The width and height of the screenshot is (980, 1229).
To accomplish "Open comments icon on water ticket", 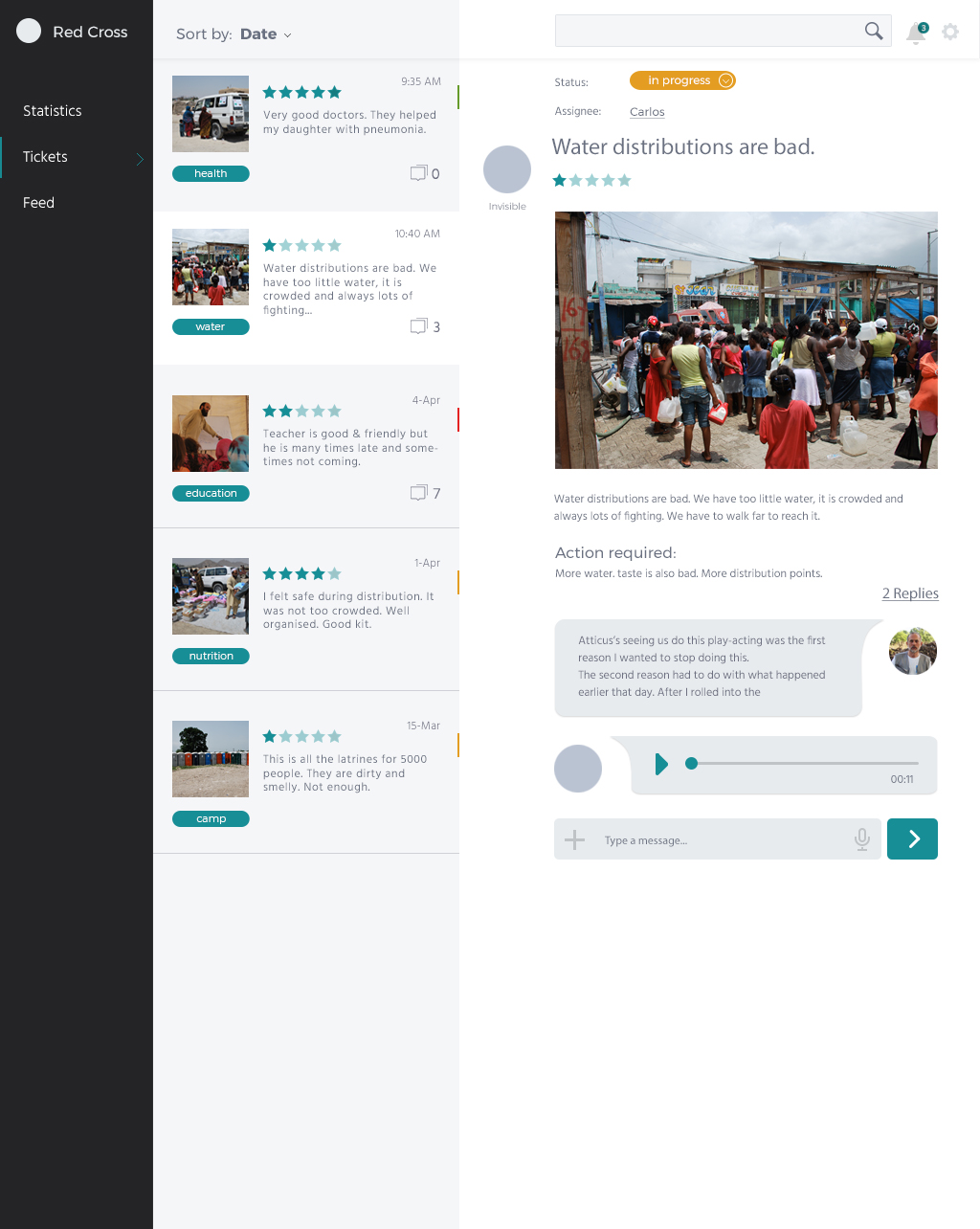I will click(418, 326).
